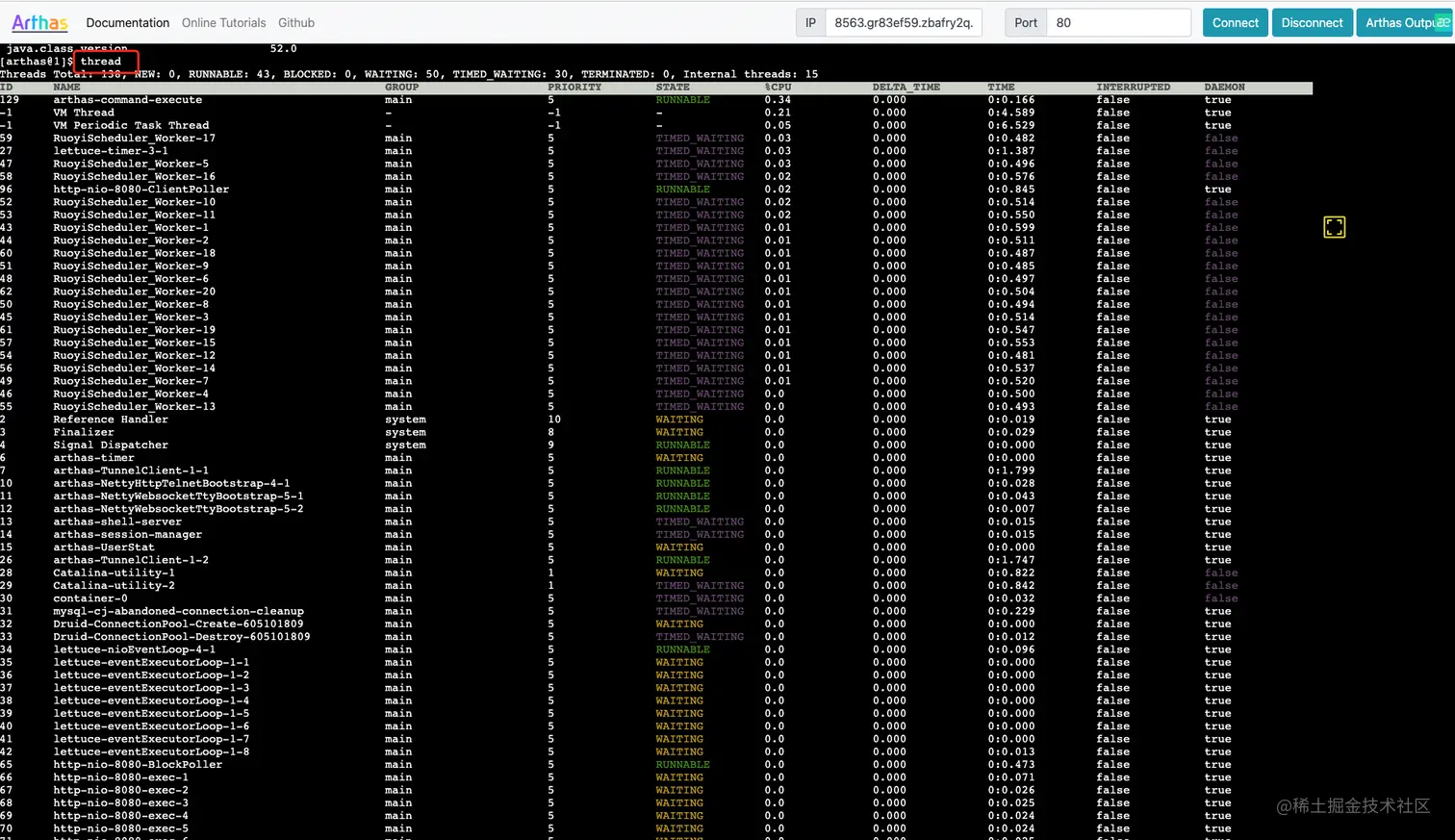Select the lettuce-eventExecutorLoop-1-8 thread name
The width and height of the screenshot is (1455, 840).
pos(151,752)
